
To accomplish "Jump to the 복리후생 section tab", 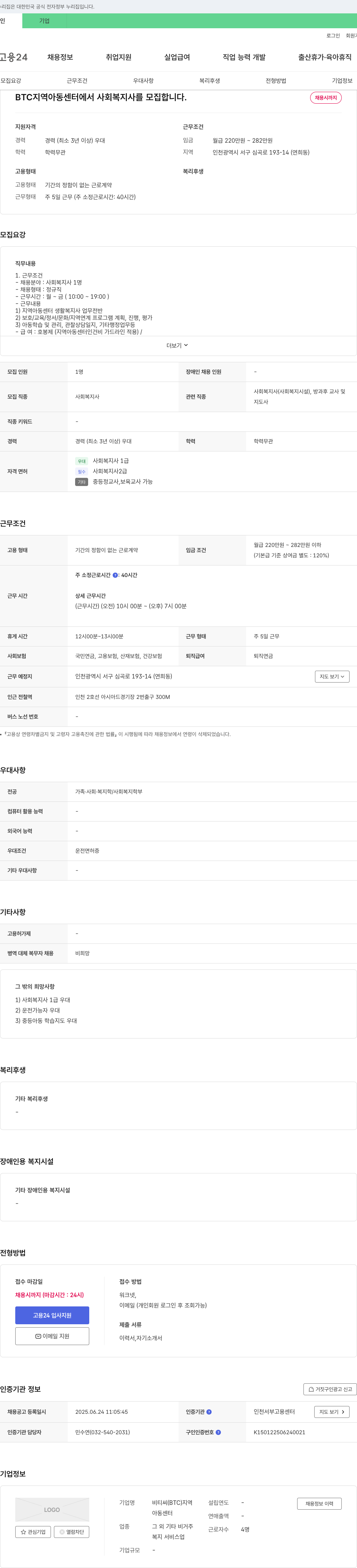I will coord(210,80).
